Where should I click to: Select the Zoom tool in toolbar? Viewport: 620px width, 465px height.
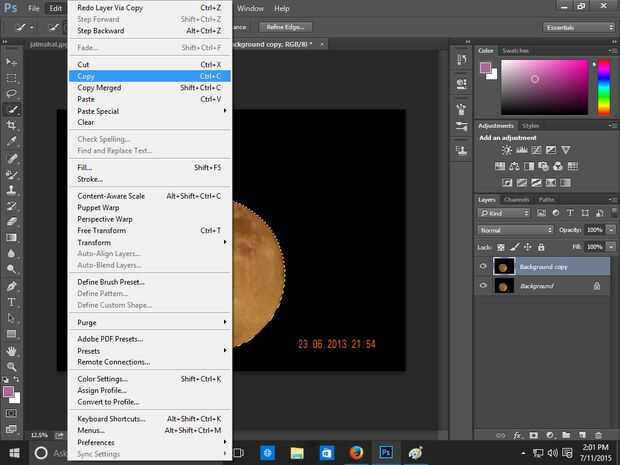[12, 367]
